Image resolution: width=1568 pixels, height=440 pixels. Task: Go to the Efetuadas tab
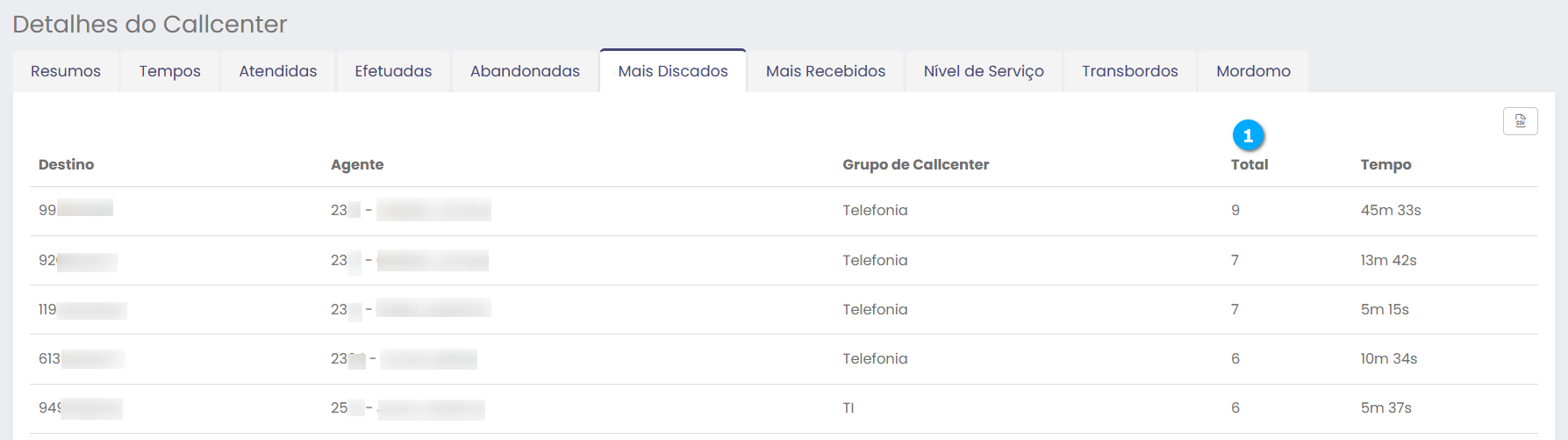(x=393, y=71)
